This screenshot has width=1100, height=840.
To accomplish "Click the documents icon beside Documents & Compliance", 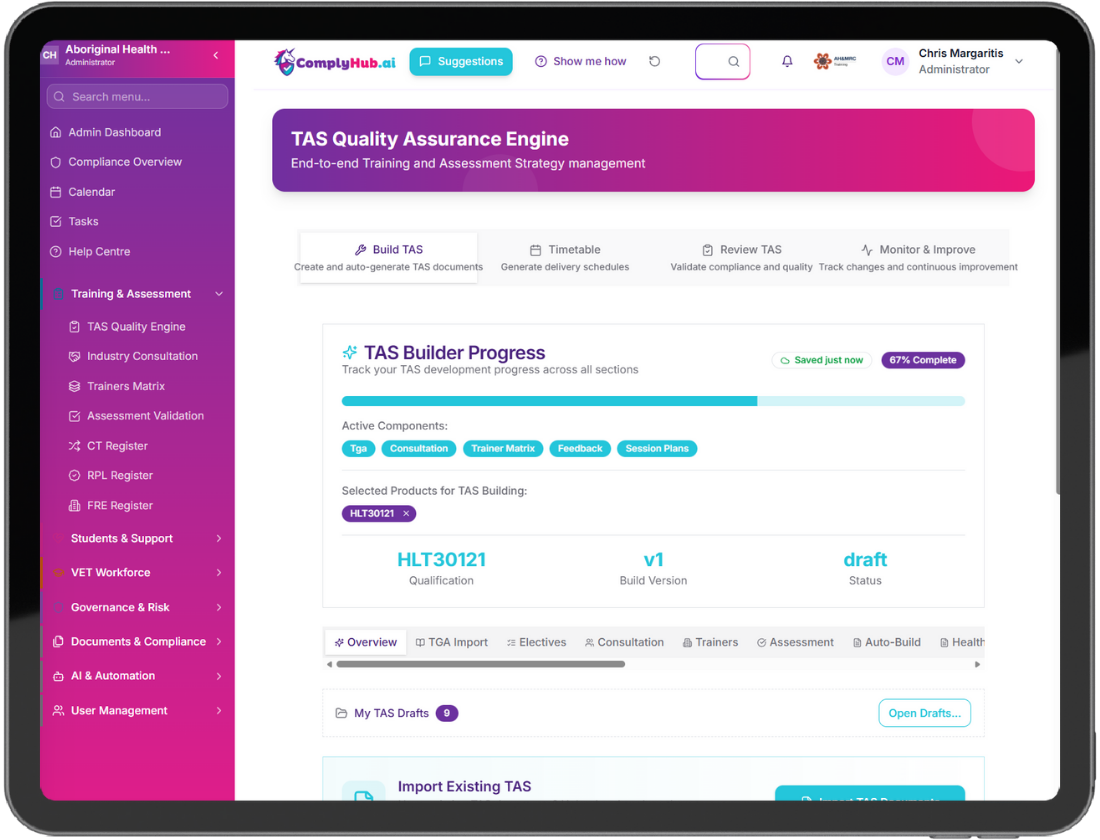I will tap(58, 641).
